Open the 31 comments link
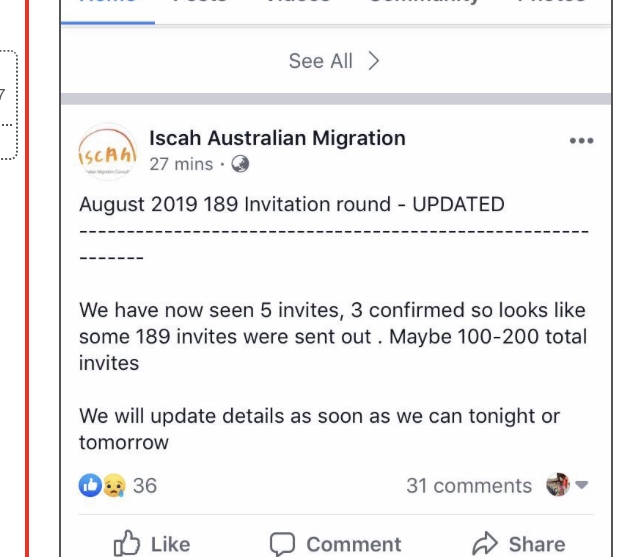 pos(468,486)
